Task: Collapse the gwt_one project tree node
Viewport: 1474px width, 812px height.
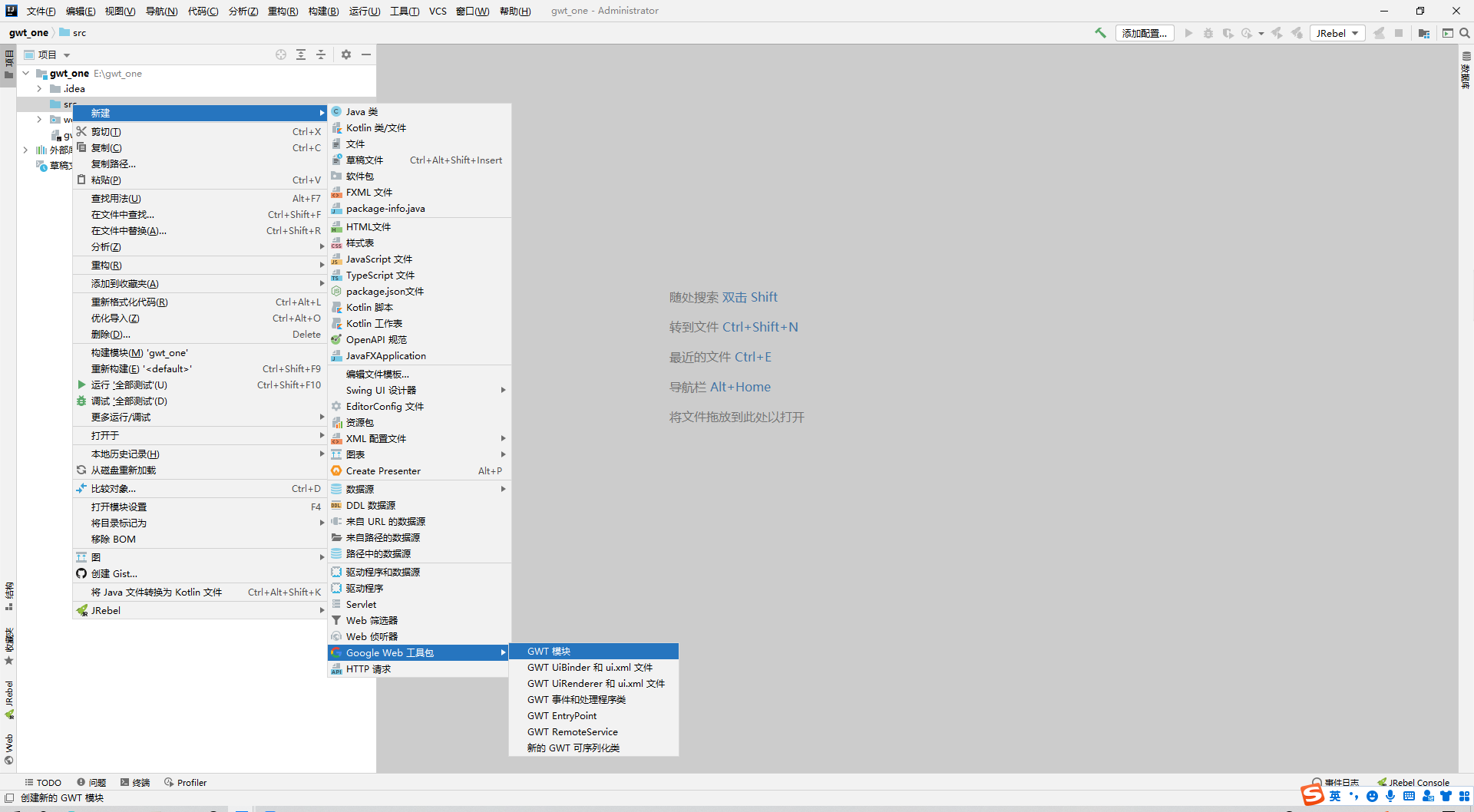Action: 25,73
